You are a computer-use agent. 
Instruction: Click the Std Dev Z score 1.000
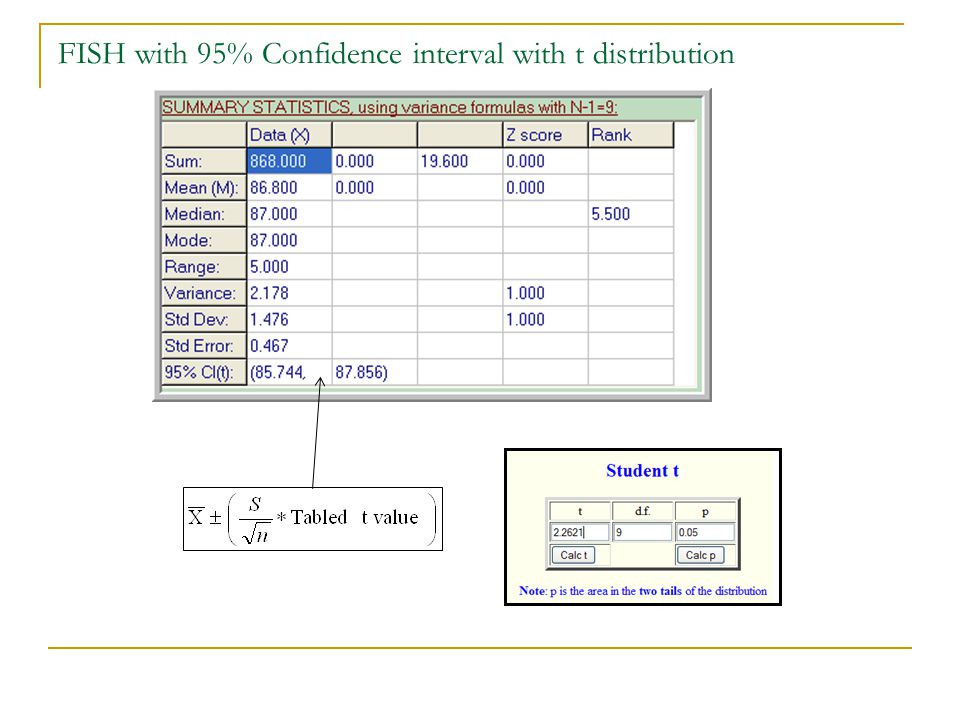(x=545, y=319)
